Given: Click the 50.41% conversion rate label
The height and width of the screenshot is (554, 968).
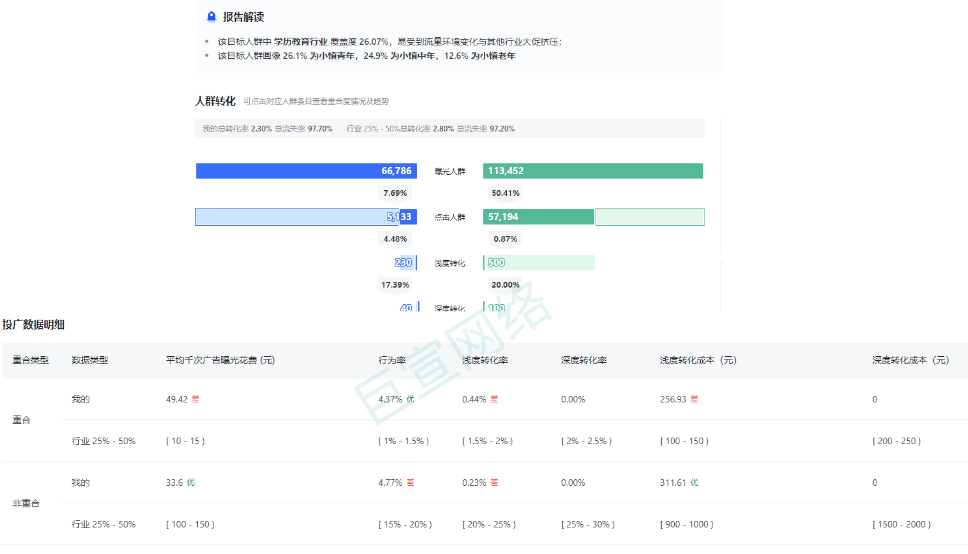Looking at the screenshot, I should [x=505, y=193].
